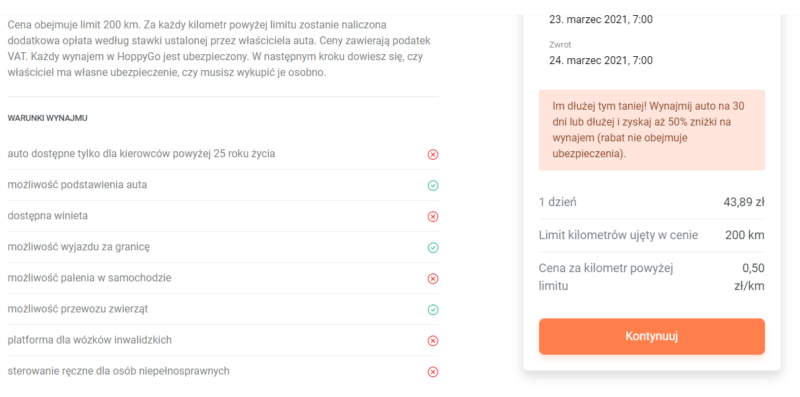Click red X for platforma dla wózków inwalidzkich
This screenshot has height=397, width=800.
coord(433,341)
